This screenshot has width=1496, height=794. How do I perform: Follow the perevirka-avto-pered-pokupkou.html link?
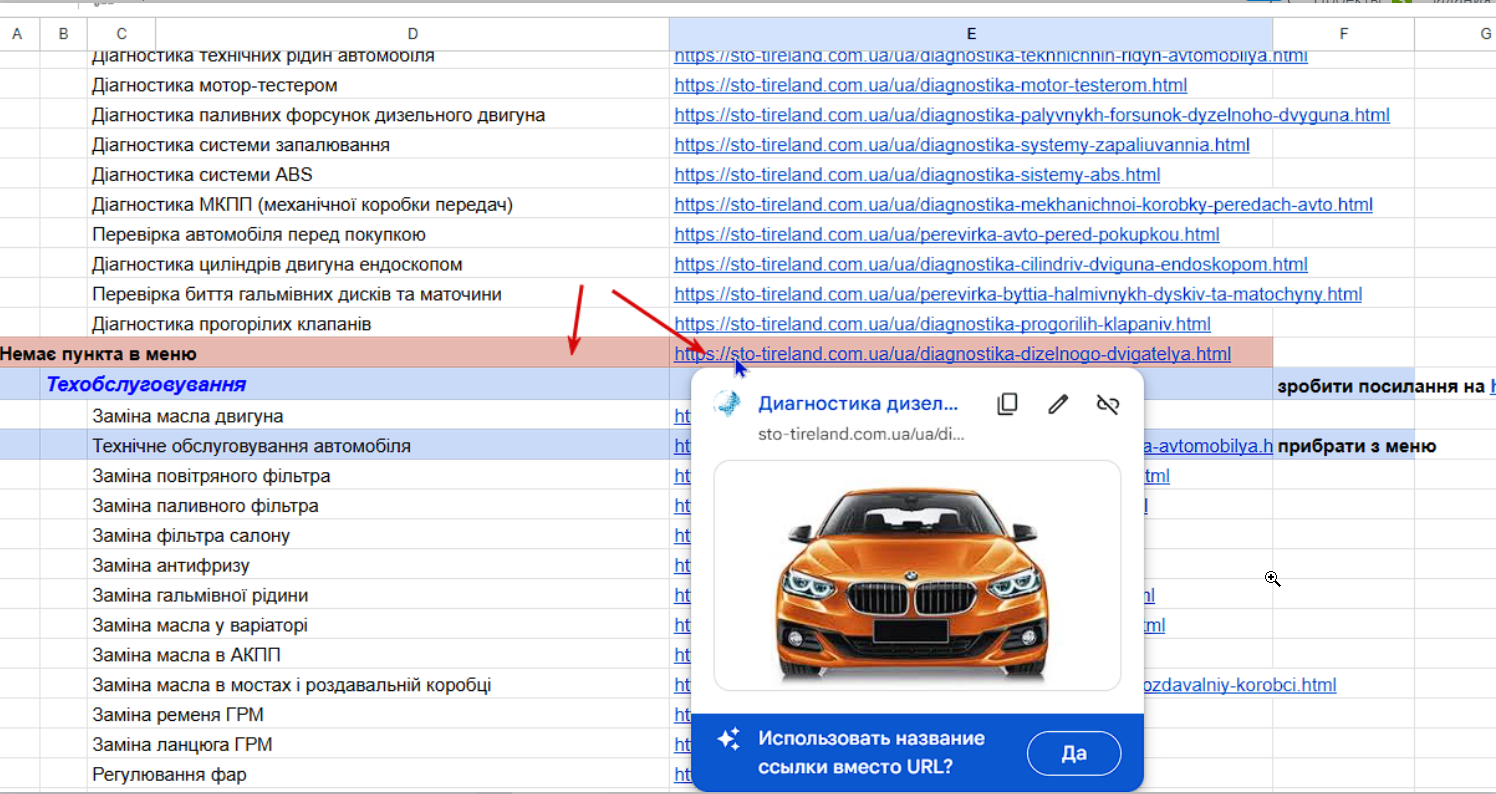pyautogui.click(x=946, y=235)
